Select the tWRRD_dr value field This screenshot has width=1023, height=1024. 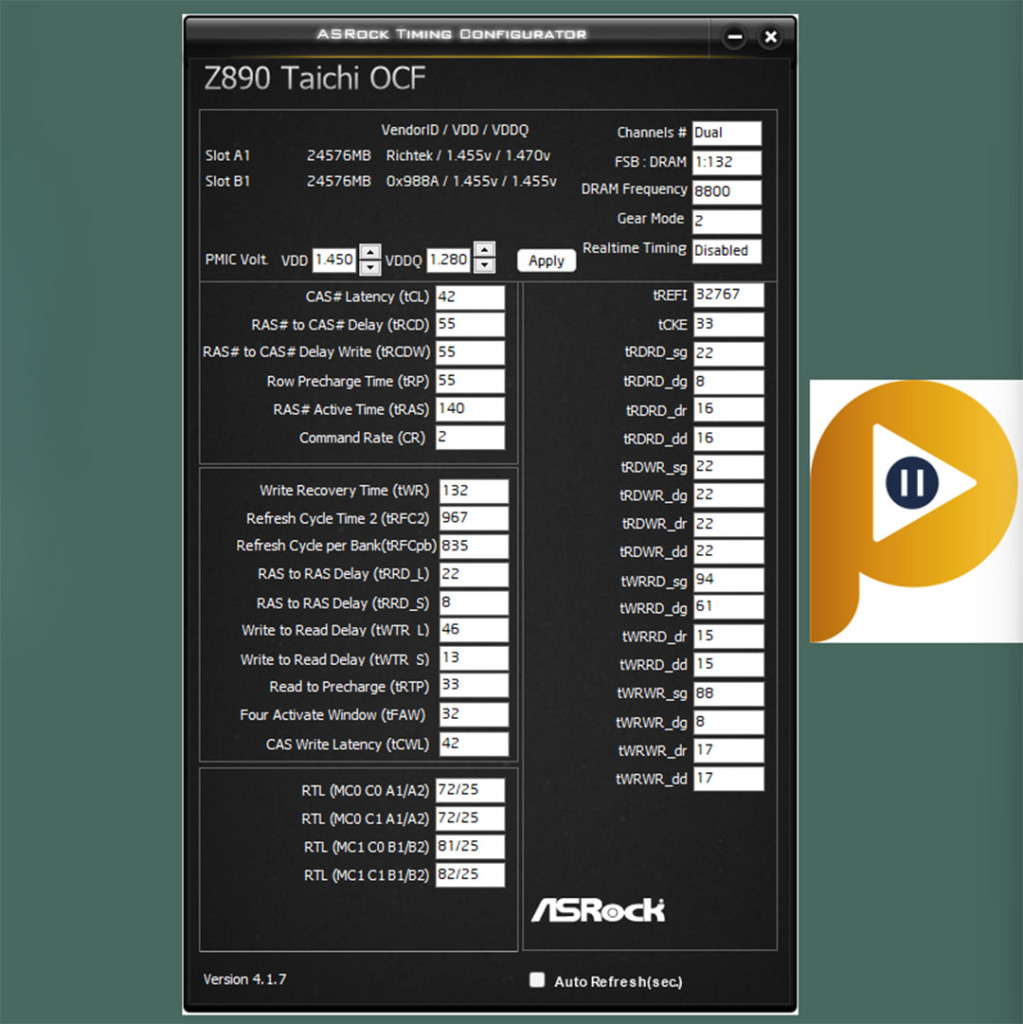click(x=728, y=637)
